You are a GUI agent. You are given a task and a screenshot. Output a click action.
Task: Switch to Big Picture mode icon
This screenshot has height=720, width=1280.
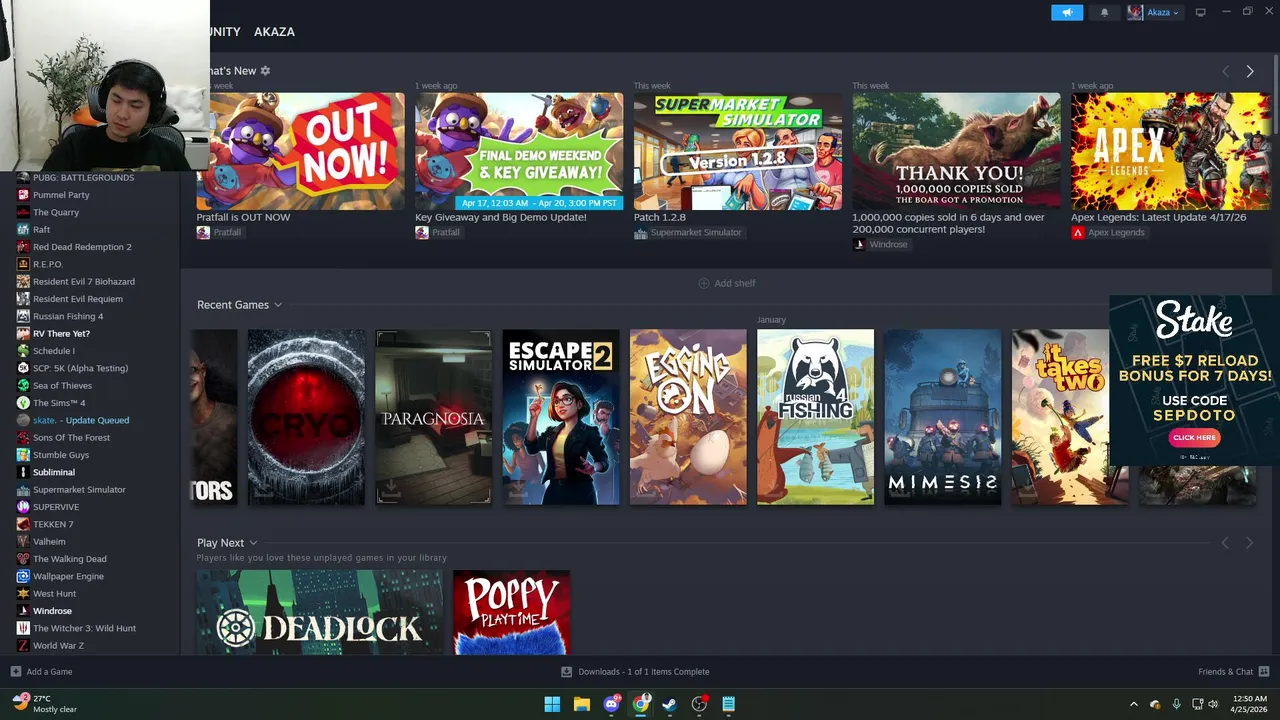click(x=1201, y=12)
